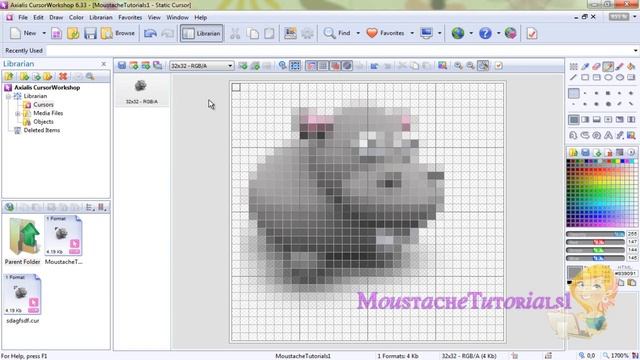640x360 pixels.
Task: Open the Librarian menu
Action: click(x=101, y=18)
